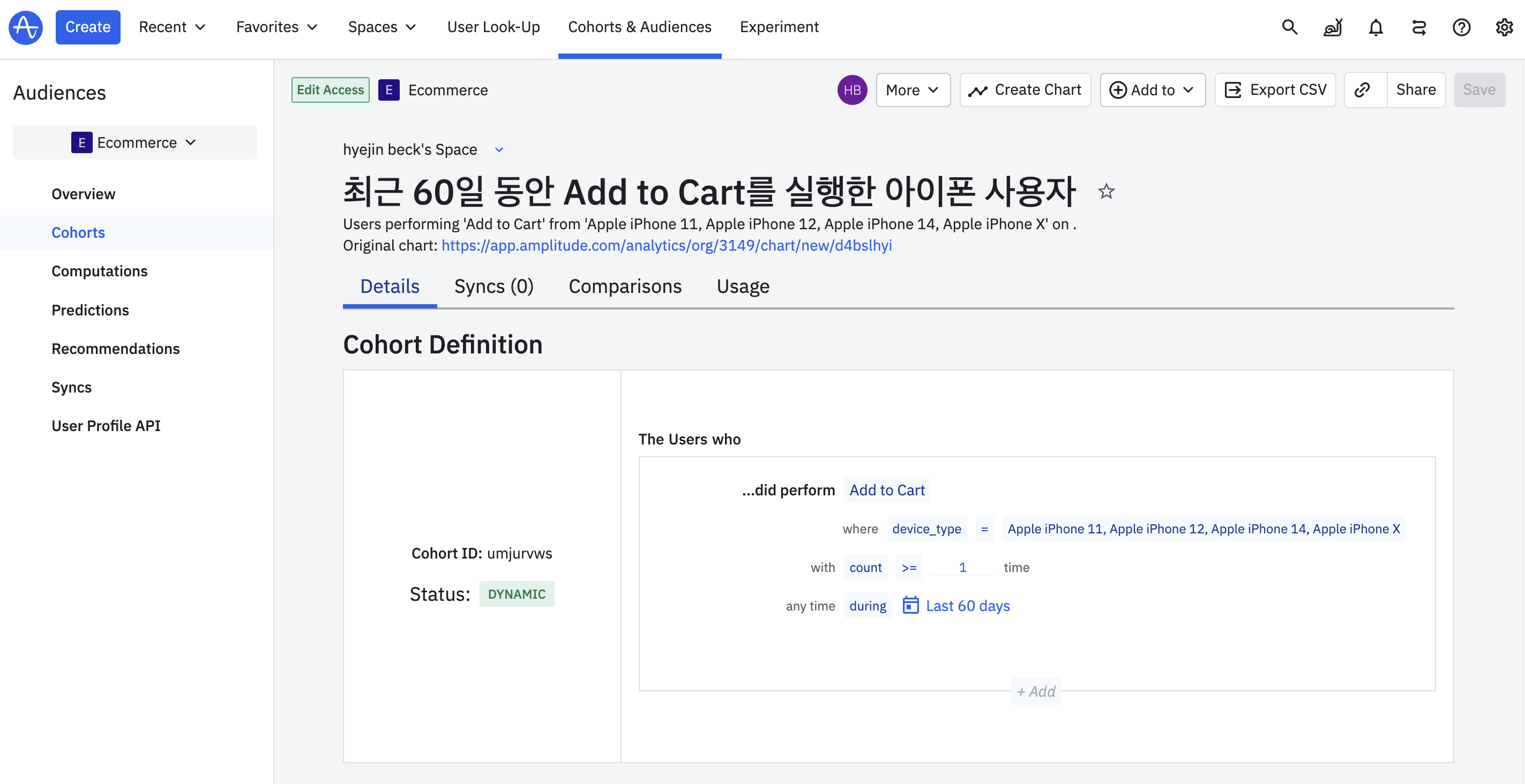
Task: Select Computations in the Audiences sidebar
Action: tap(100, 271)
